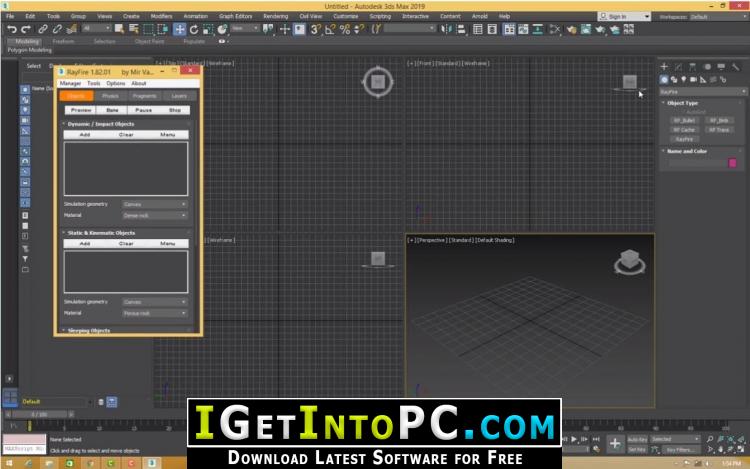Image resolution: width=750 pixels, height=469 pixels.
Task: Select the Geometry category icon
Action: pos(664,79)
